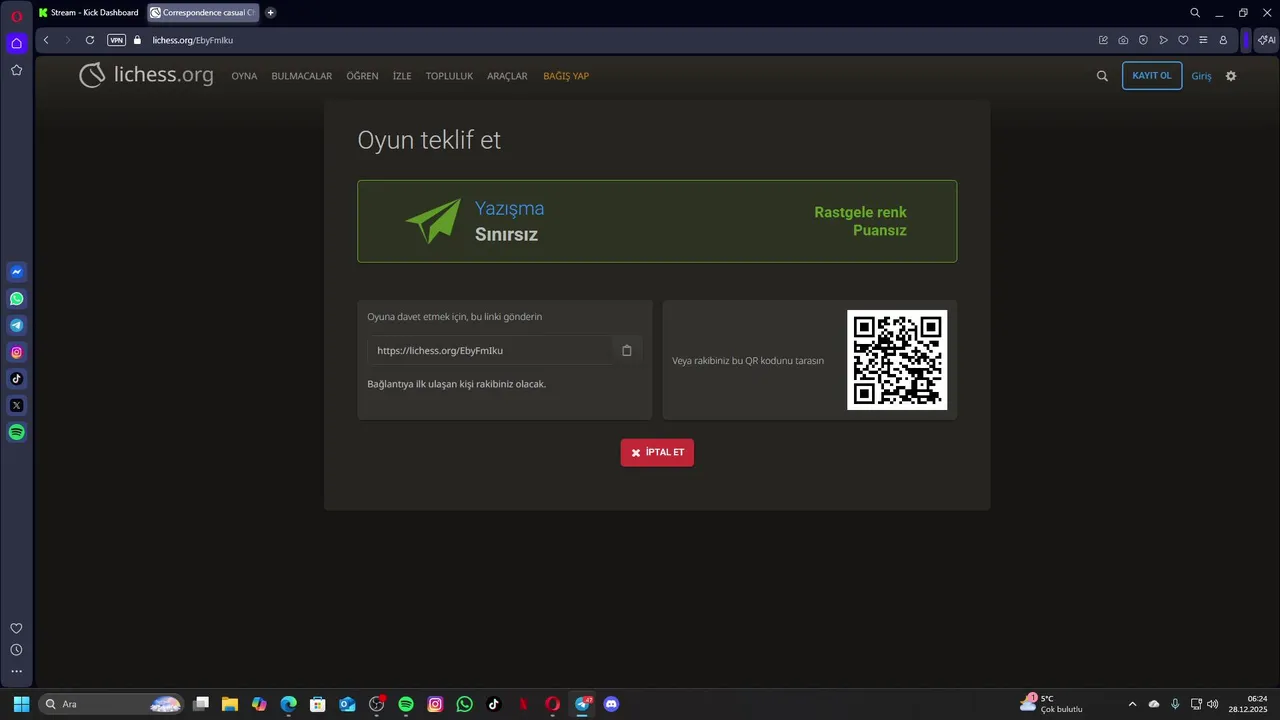Click the KAYIT OL button
Screen dimensions: 1280x720
[x=1152, y=76]
